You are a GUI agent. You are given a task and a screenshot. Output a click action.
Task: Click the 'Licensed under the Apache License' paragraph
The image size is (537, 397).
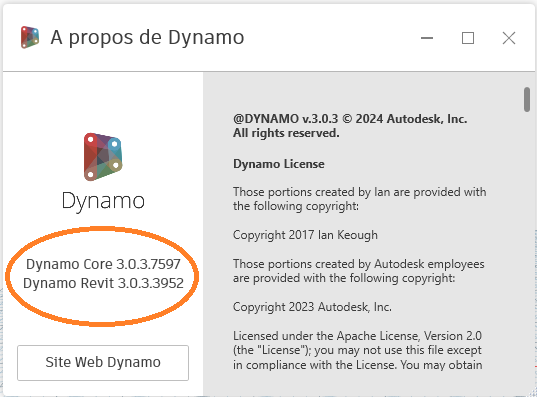click(x=358, y=350)
